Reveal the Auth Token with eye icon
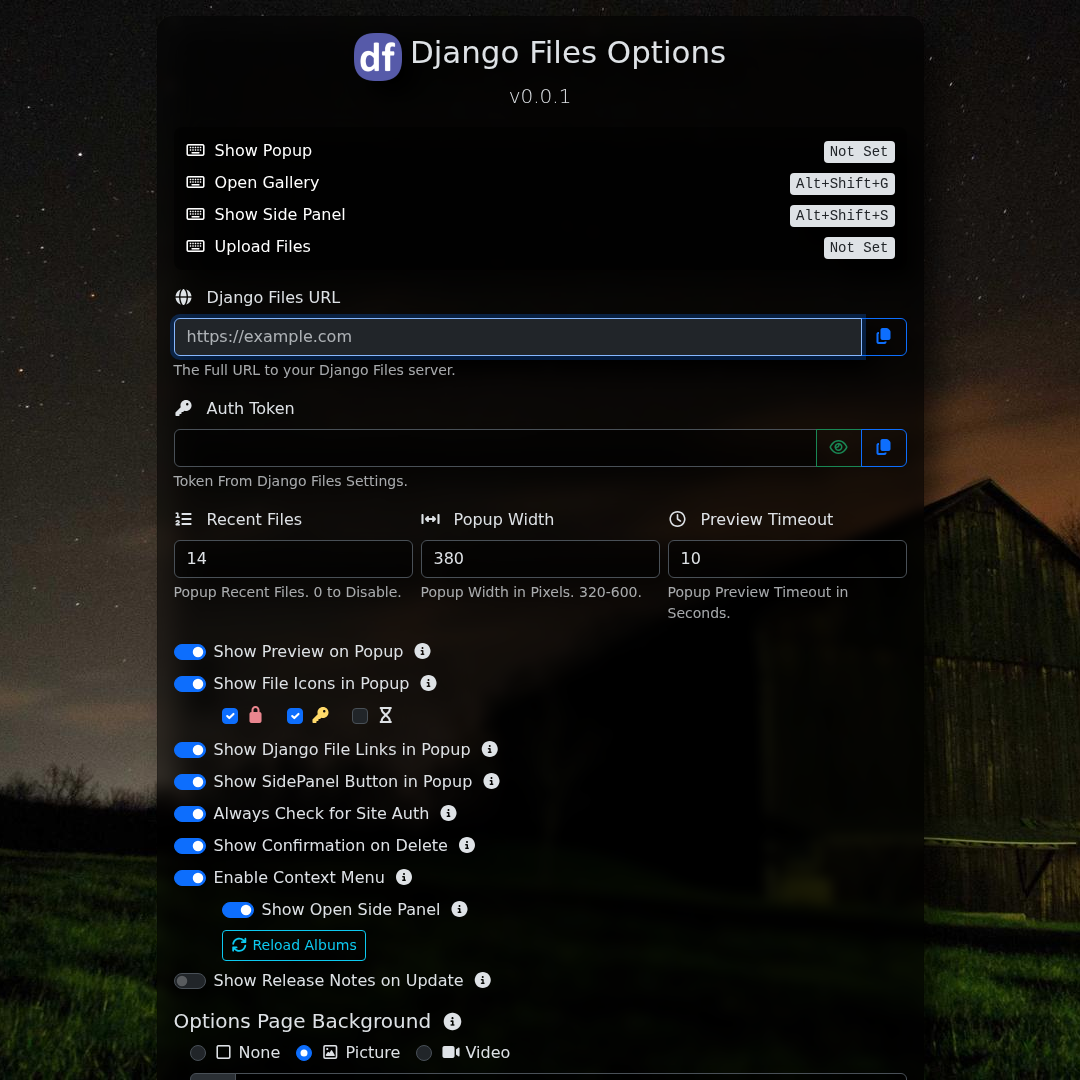Screen dimensions: 1080x1080 pos(839,448)
